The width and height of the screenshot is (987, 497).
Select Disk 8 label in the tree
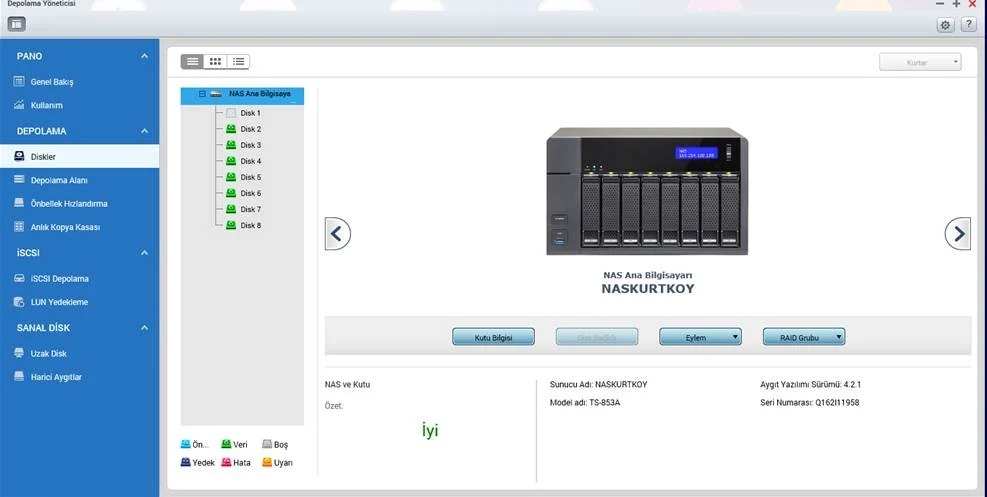tap(251, 225)
